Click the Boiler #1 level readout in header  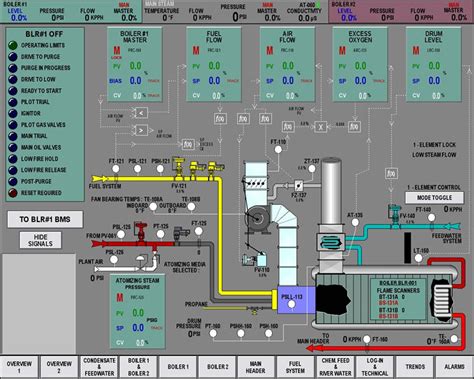pyautogui.click(x=19, y=18)
